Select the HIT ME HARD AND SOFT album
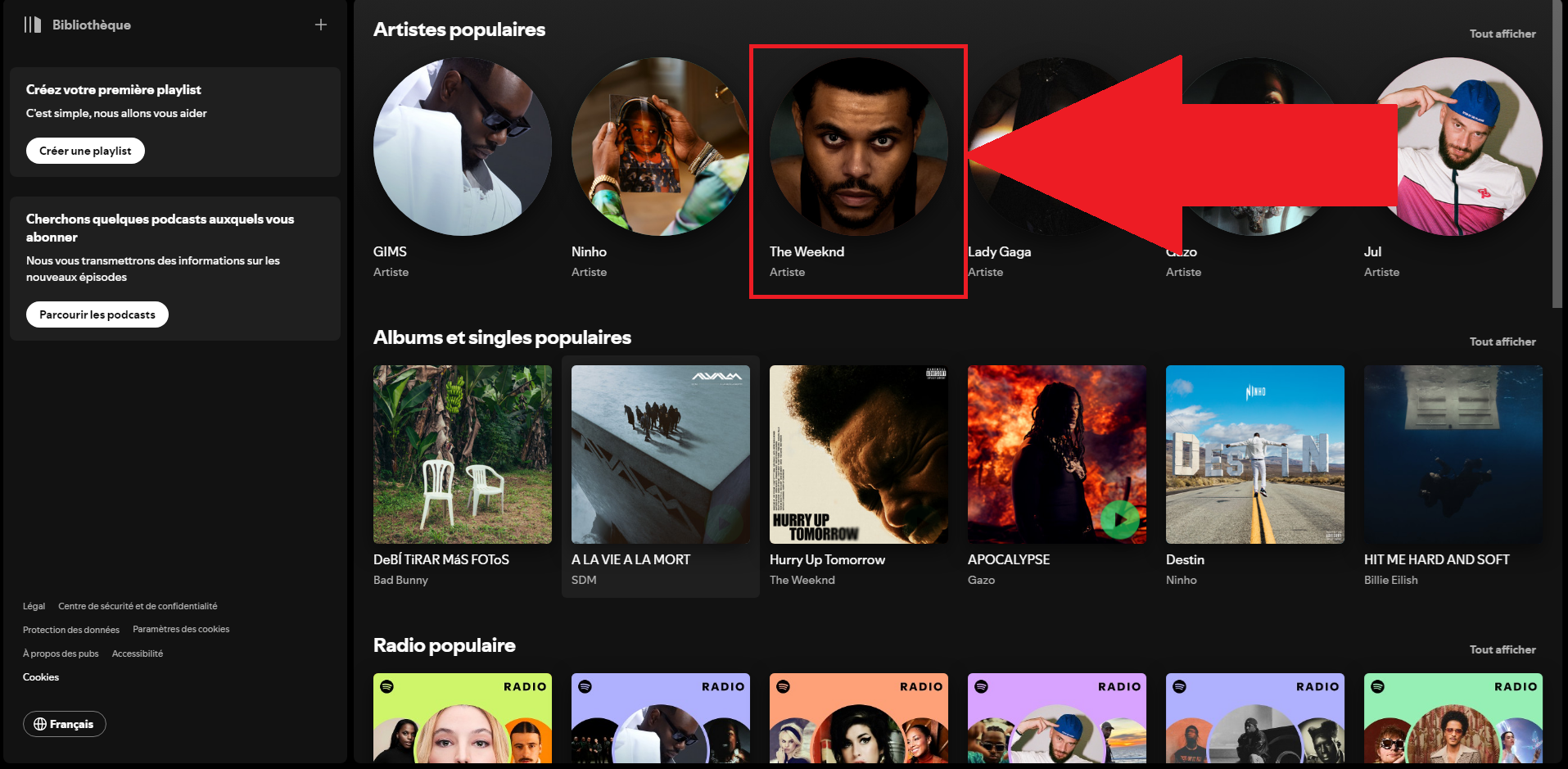 pos(1453,455)
